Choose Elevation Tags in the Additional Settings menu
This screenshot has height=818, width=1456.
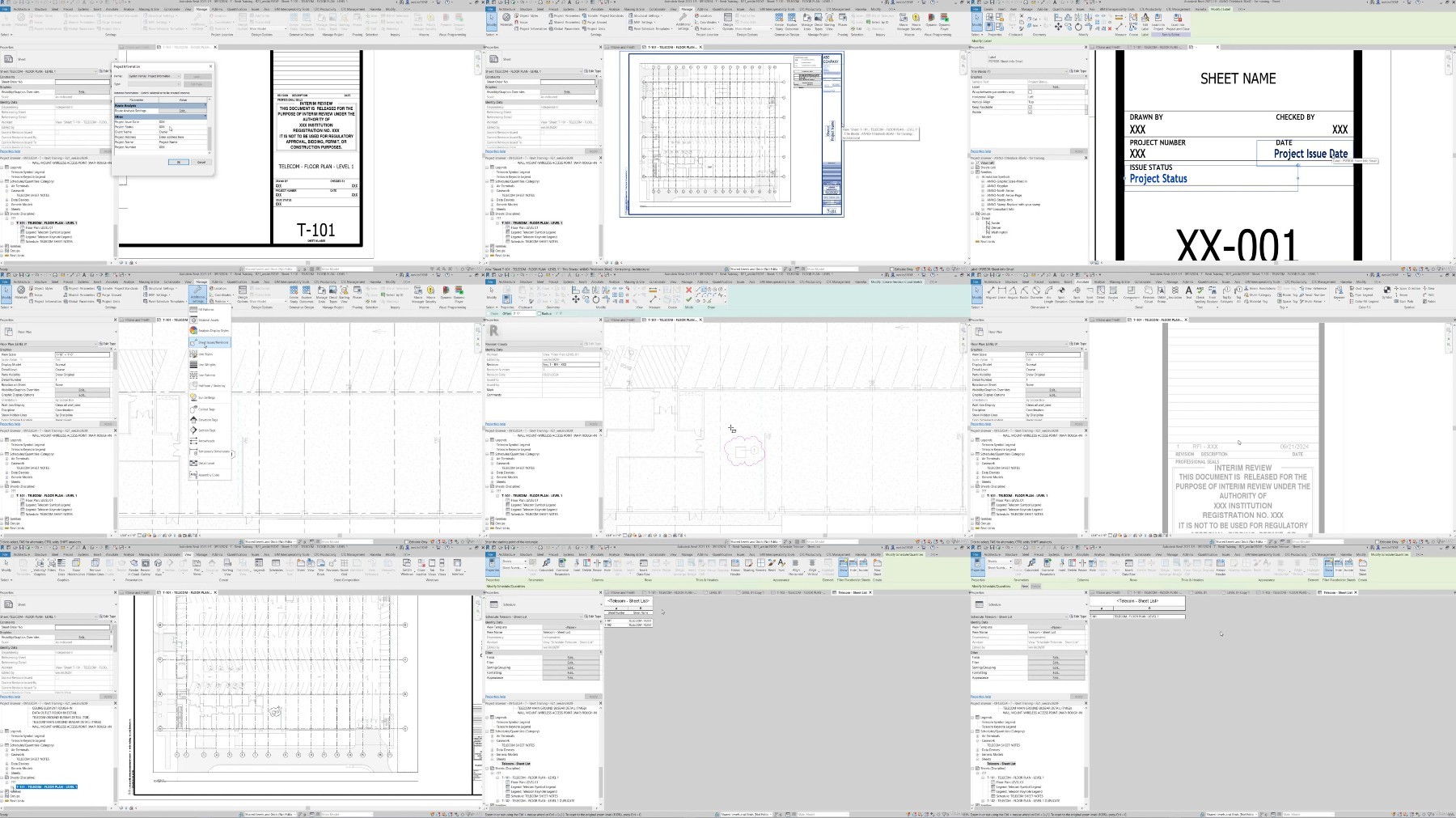[x=210, y=420]
